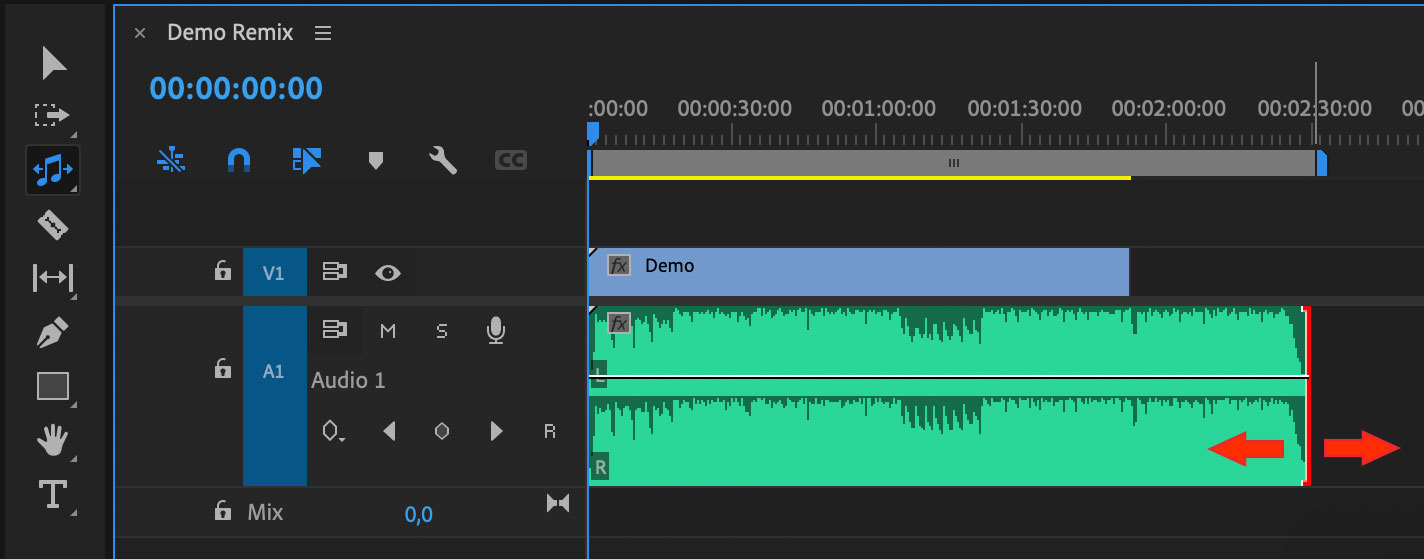This screenshot has height=559, width=1424.
Task: Go to next keyframe on A1
Action: [x=496, y=431]
